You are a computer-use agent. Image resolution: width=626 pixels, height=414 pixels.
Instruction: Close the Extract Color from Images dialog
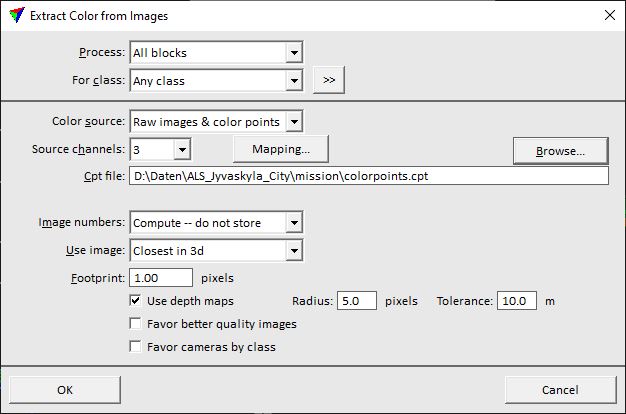(x=610, y=15)
